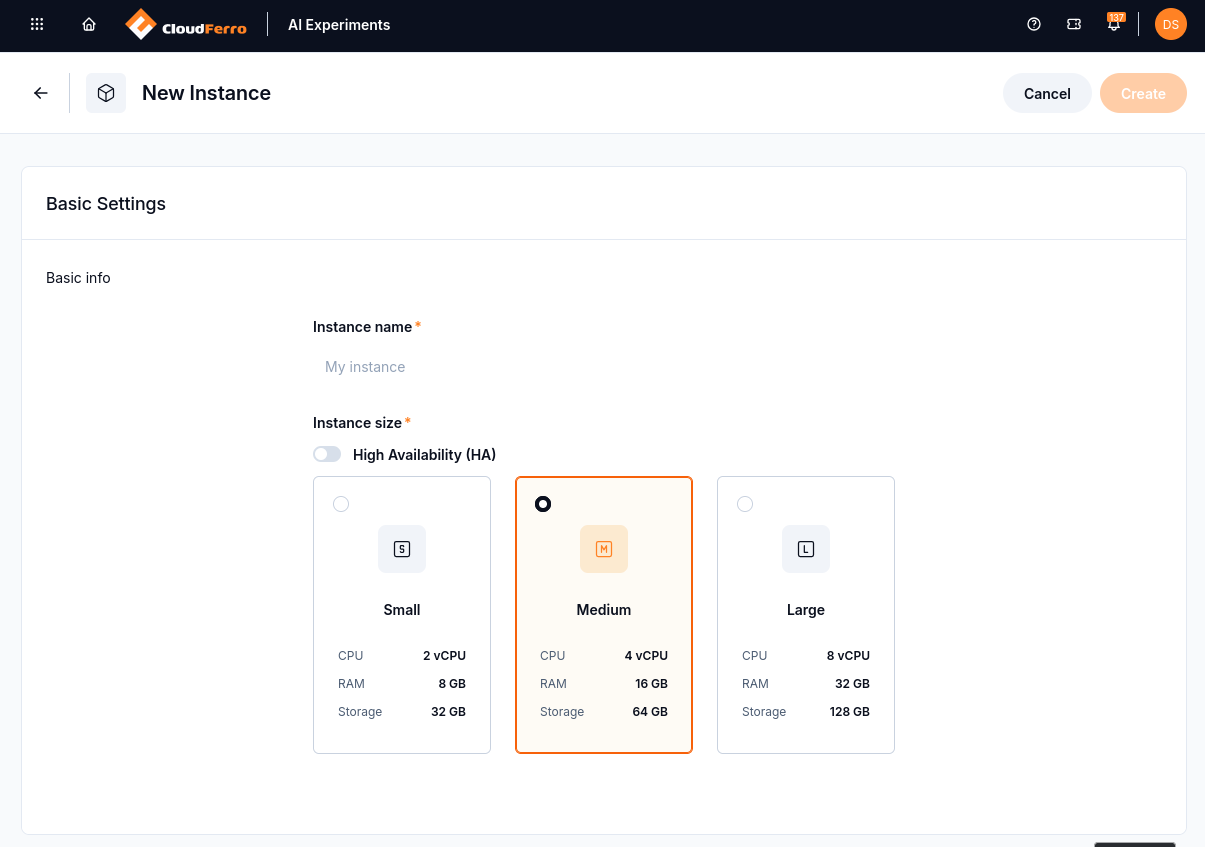Click the S size icon in Small card
The width and height of the screenshot is (1205, 847).
[x=402, y=549]
